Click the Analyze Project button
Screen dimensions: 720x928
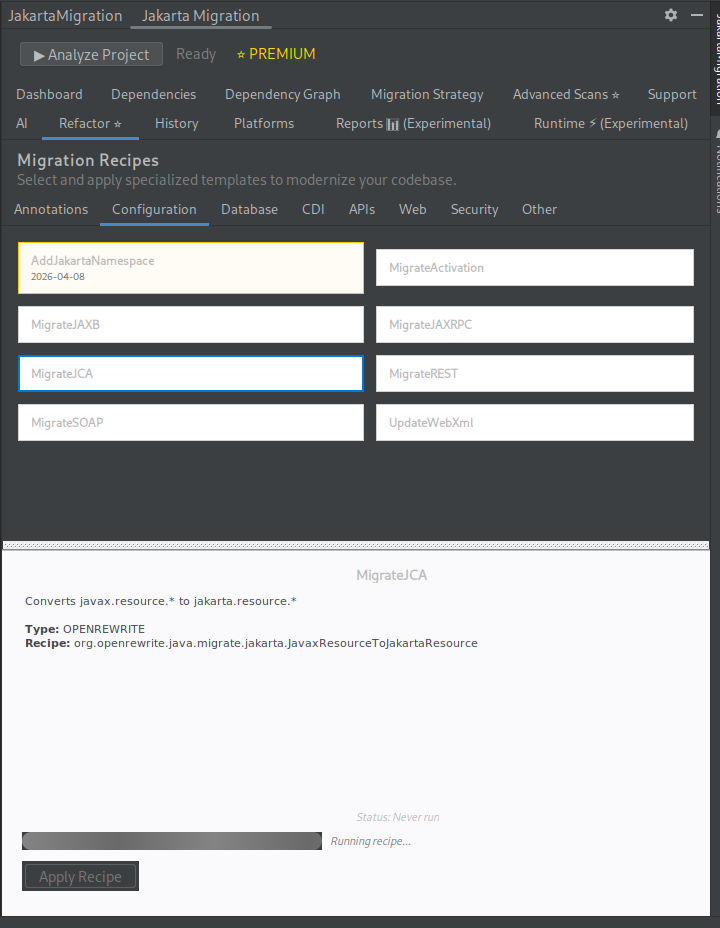(91, 54)
